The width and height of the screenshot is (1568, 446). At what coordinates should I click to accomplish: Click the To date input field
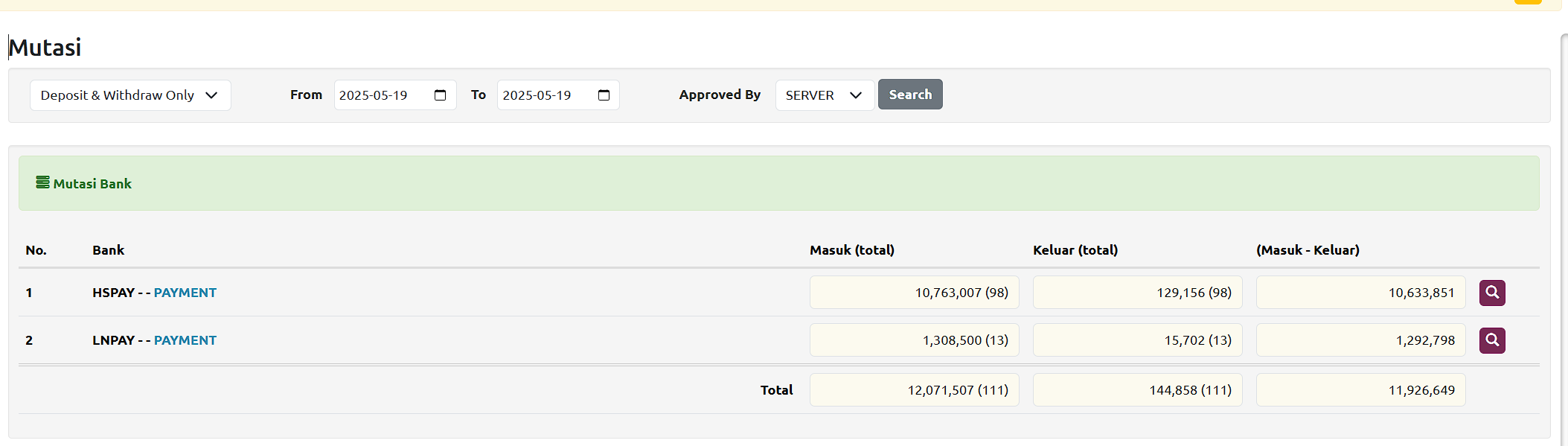(543, 95)
